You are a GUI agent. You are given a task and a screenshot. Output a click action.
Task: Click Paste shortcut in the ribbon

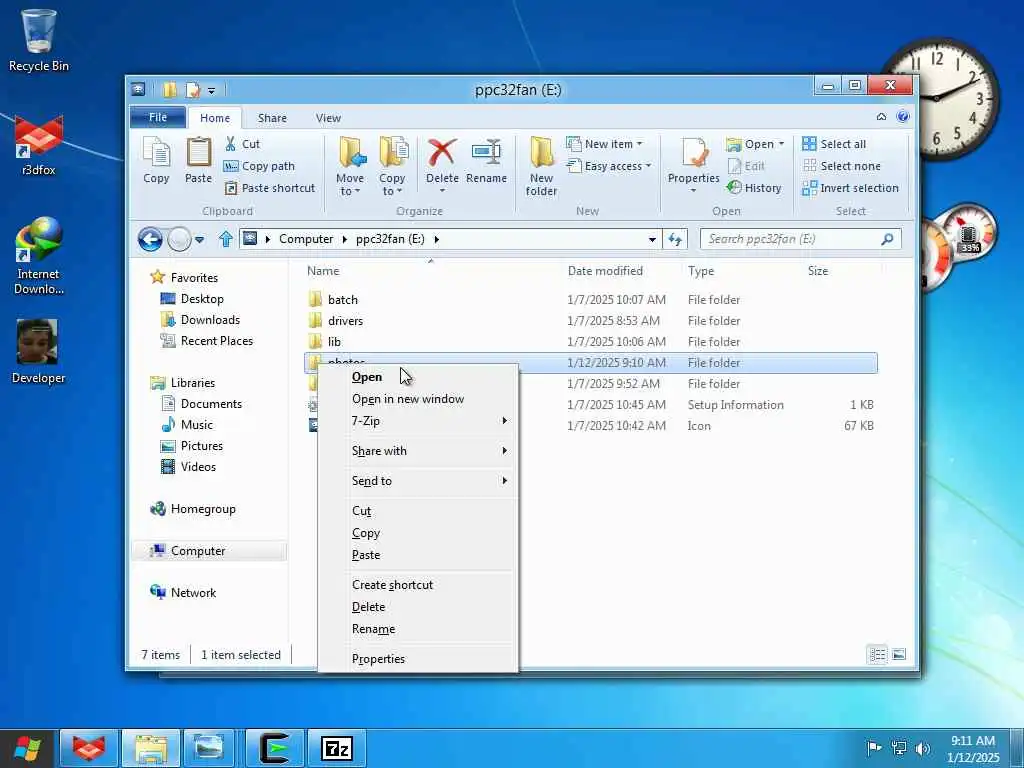(x=270, y=188)
